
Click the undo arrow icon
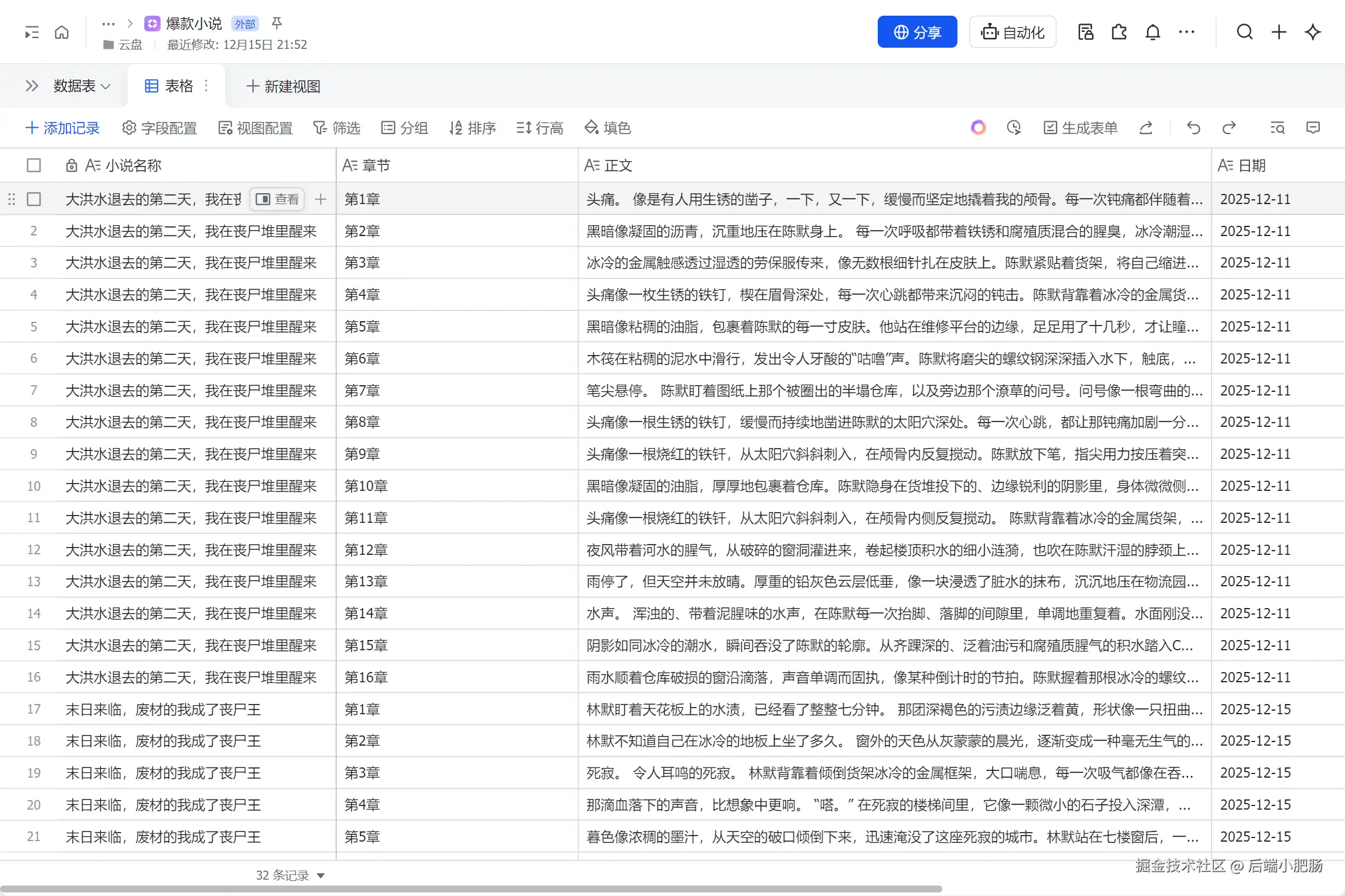(1193, 127)
